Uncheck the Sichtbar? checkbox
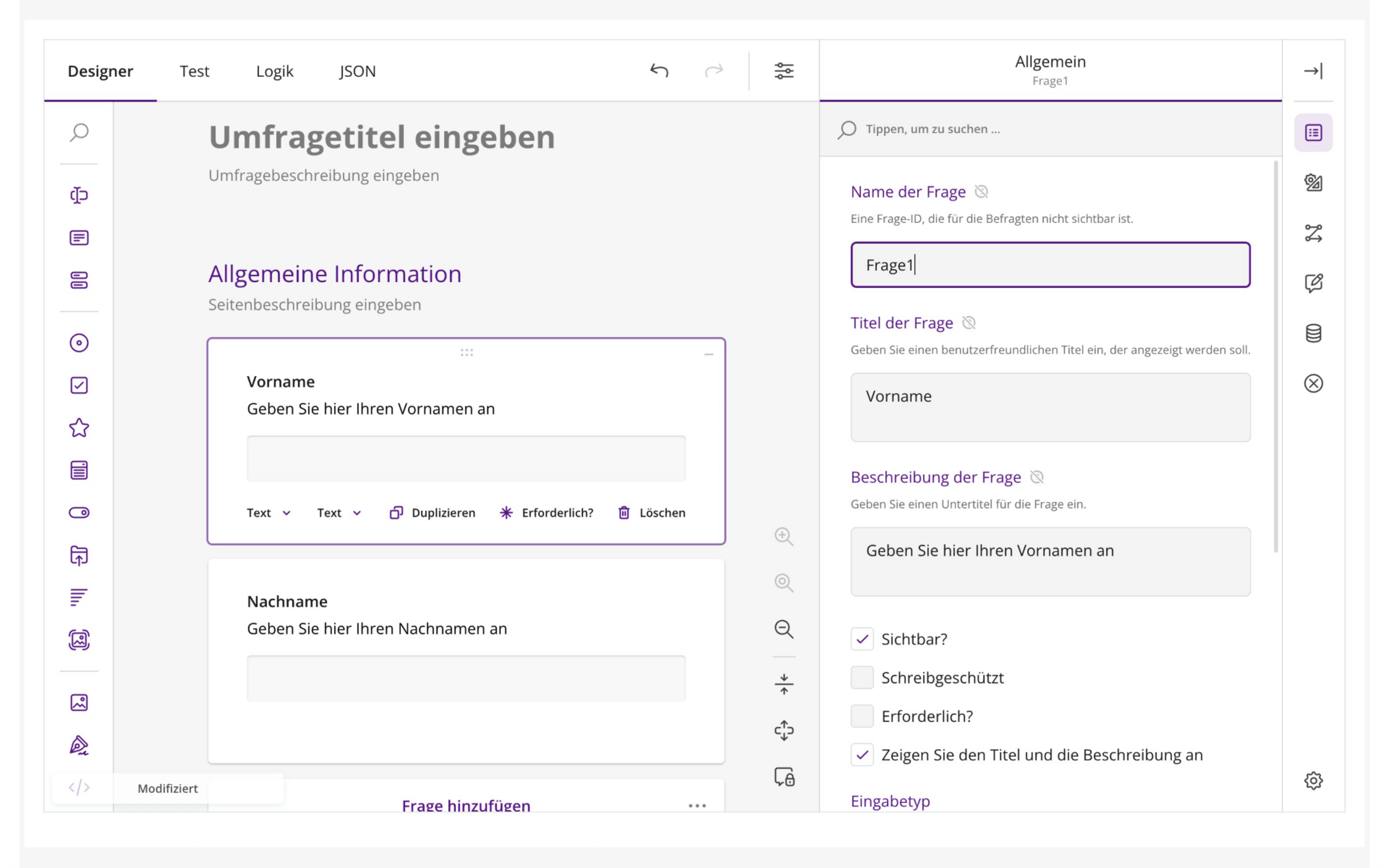The width and height of the screenshot is (1389, 868). pos(862,639)
